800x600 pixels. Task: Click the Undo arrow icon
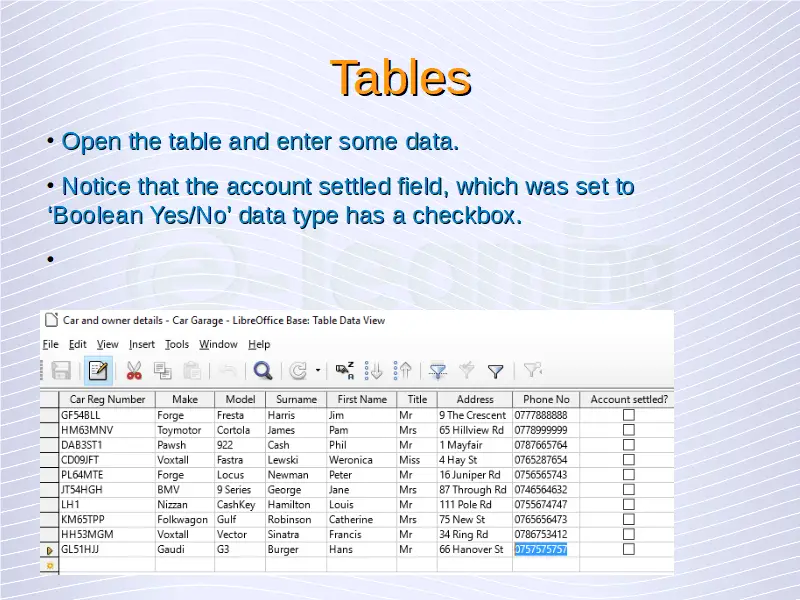228,370
